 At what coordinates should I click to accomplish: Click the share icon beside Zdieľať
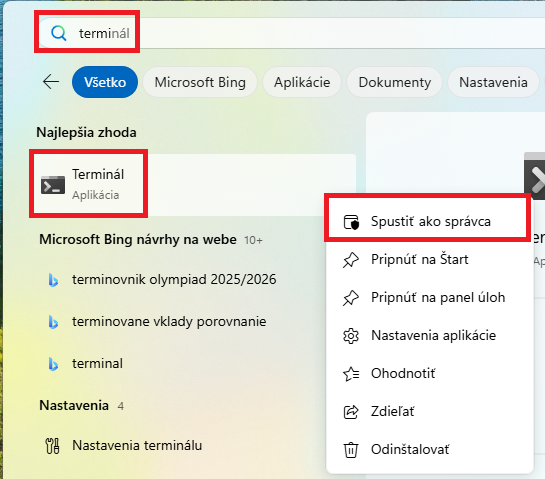[x=351, y=412]
